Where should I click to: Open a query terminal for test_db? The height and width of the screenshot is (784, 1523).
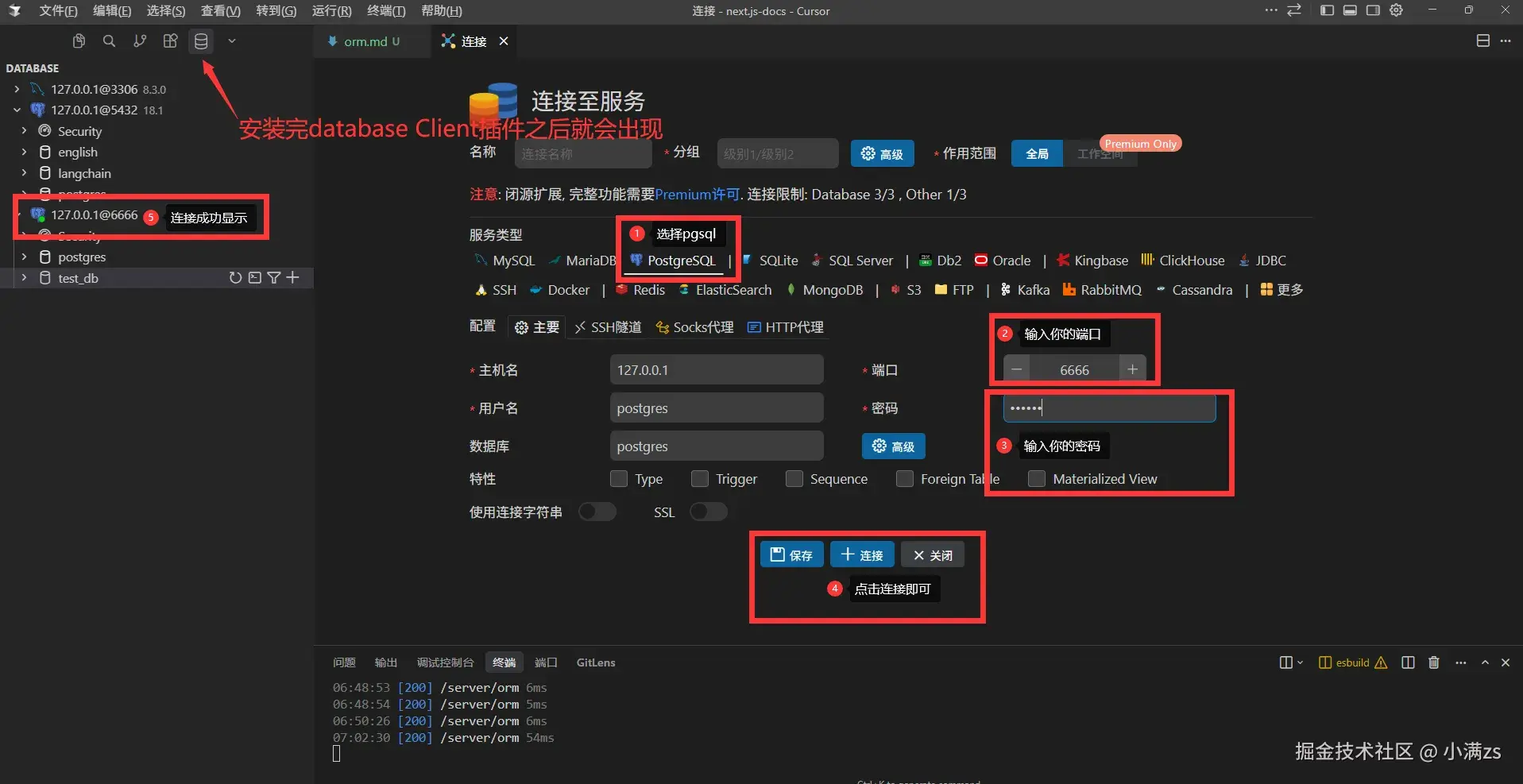point(255,278)
